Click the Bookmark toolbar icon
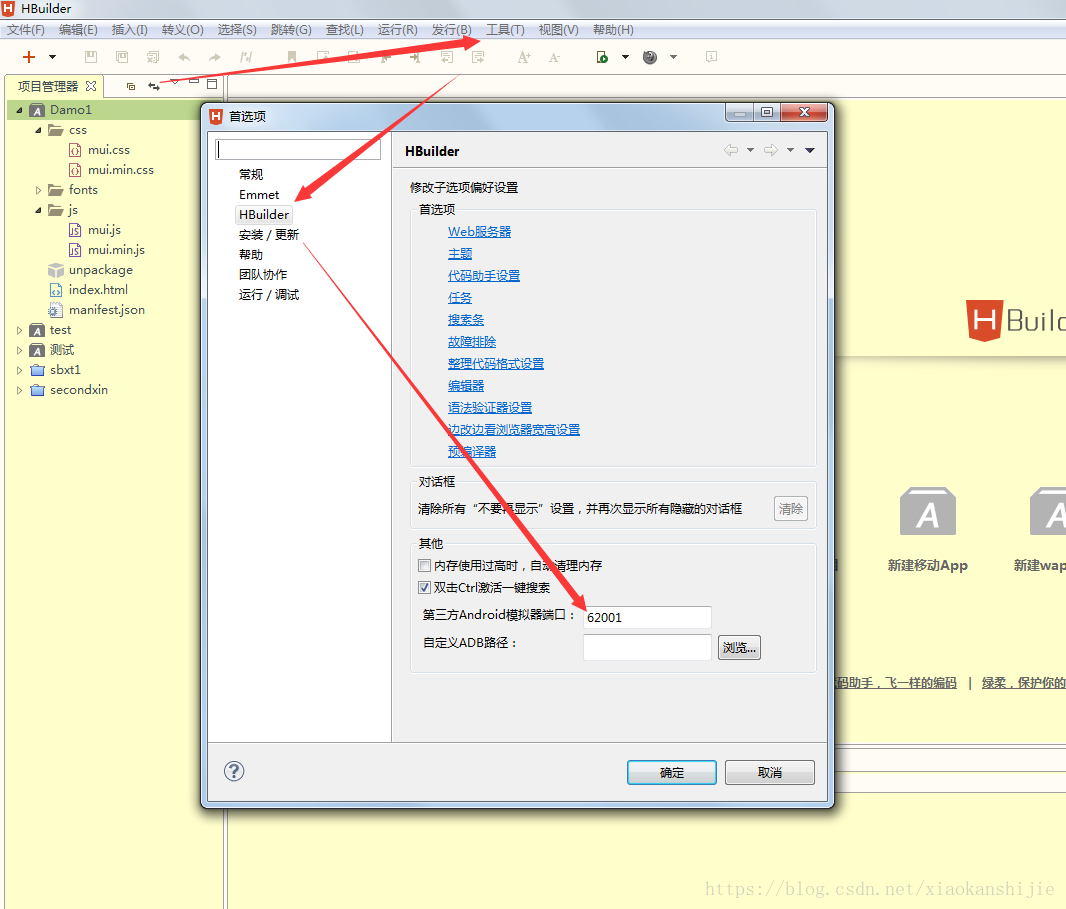Viewport: 1066px width, 909px height. 292,57
